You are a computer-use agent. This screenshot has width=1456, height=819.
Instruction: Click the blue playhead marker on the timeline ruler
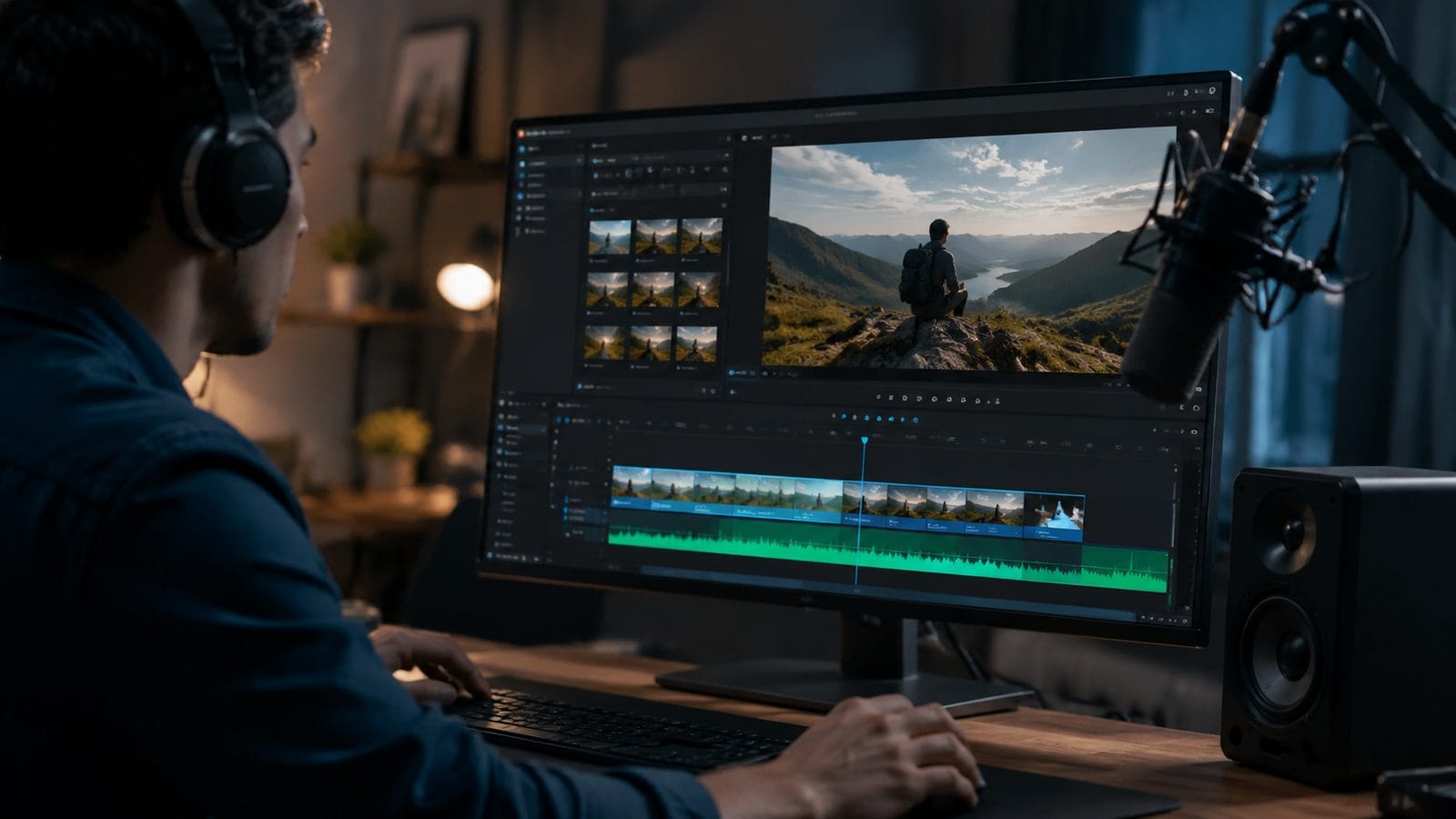click(x=864, y=440)
